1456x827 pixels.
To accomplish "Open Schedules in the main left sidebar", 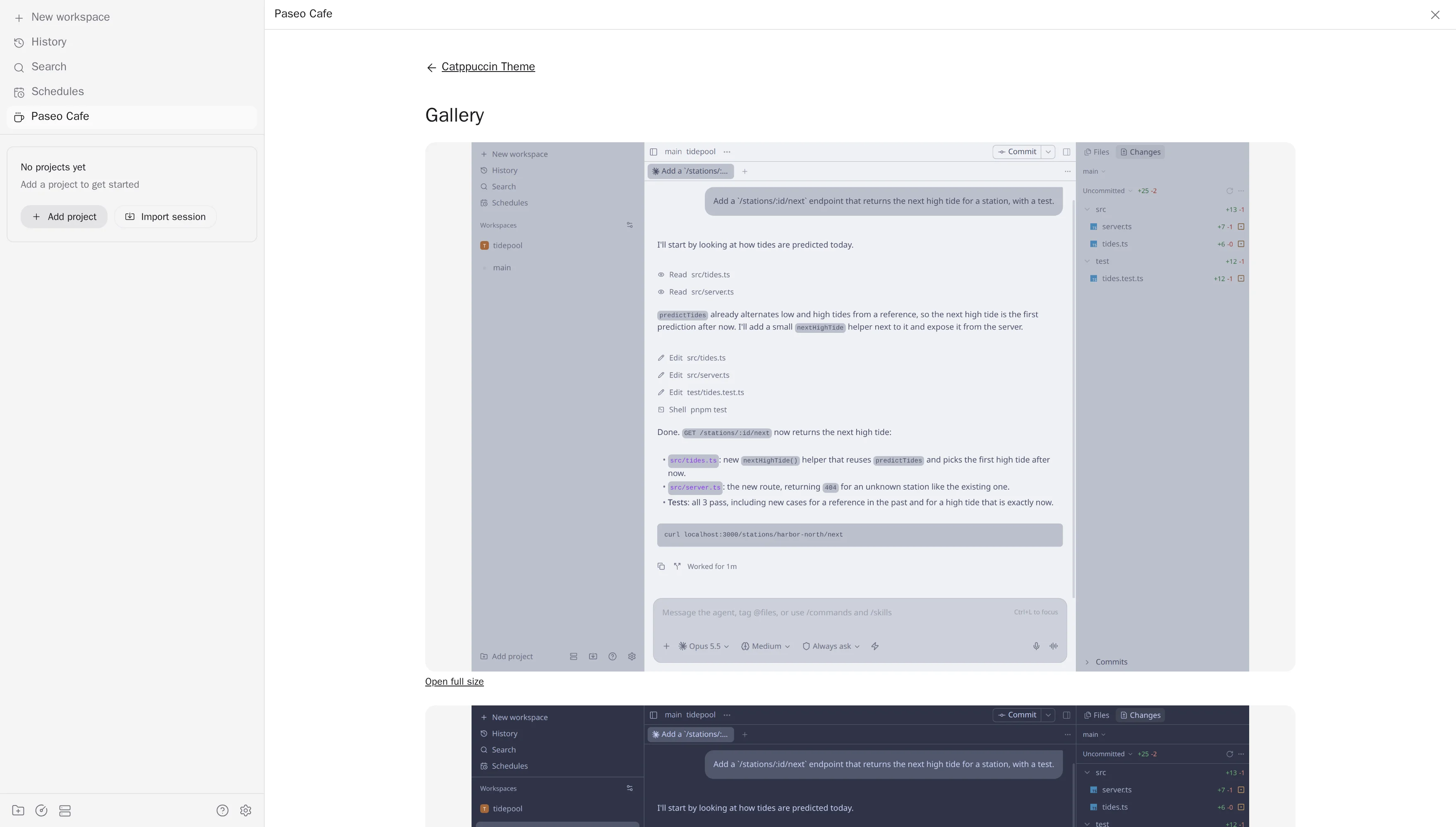I will (x=132, y=91).
